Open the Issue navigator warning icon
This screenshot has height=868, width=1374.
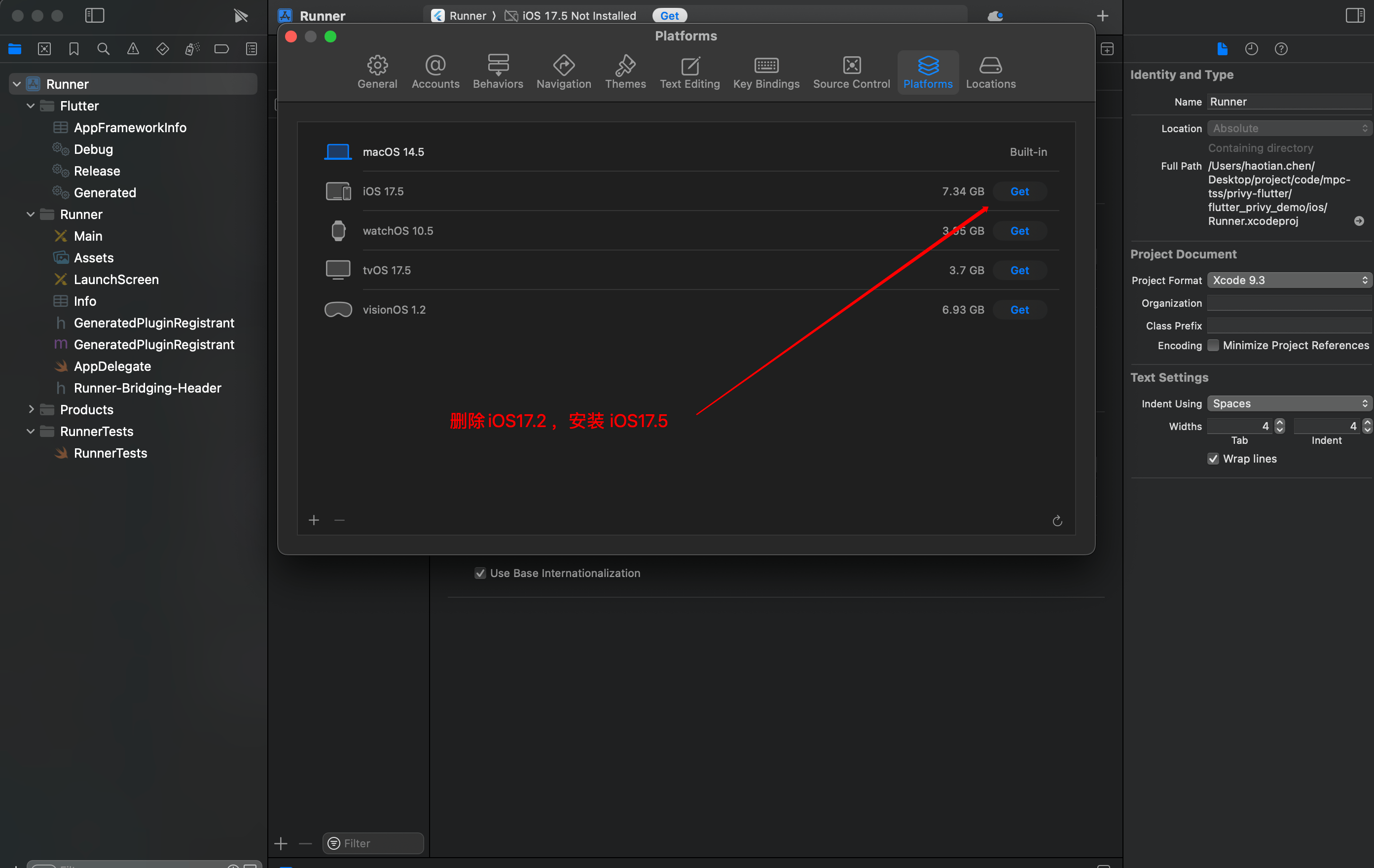133,49
